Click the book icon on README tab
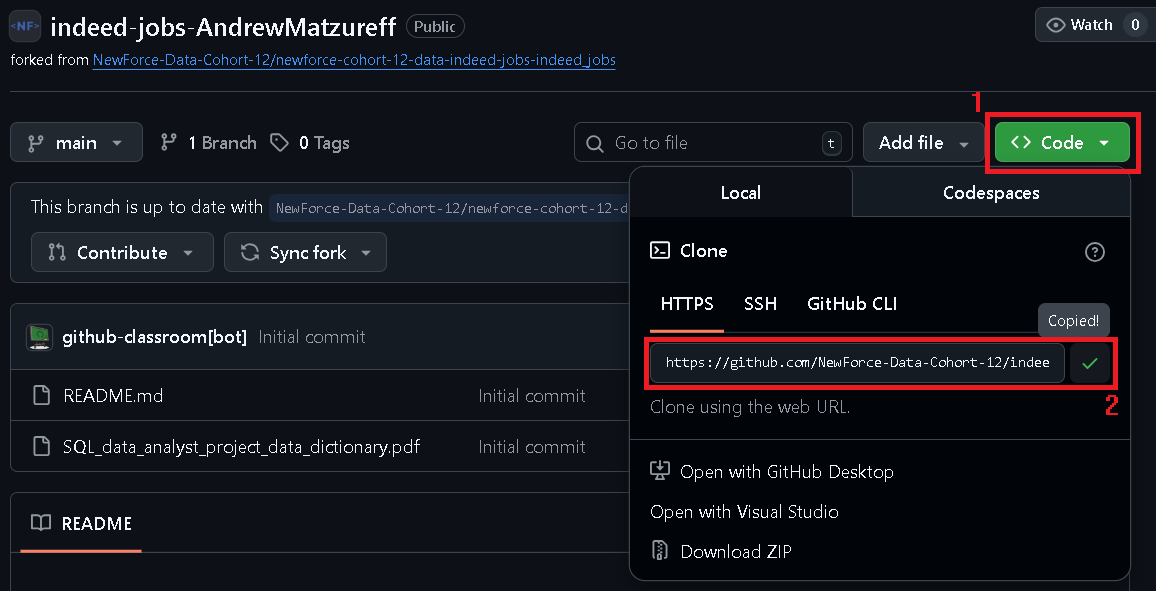This screenshot has width=1156, height=591. point(41,523)
